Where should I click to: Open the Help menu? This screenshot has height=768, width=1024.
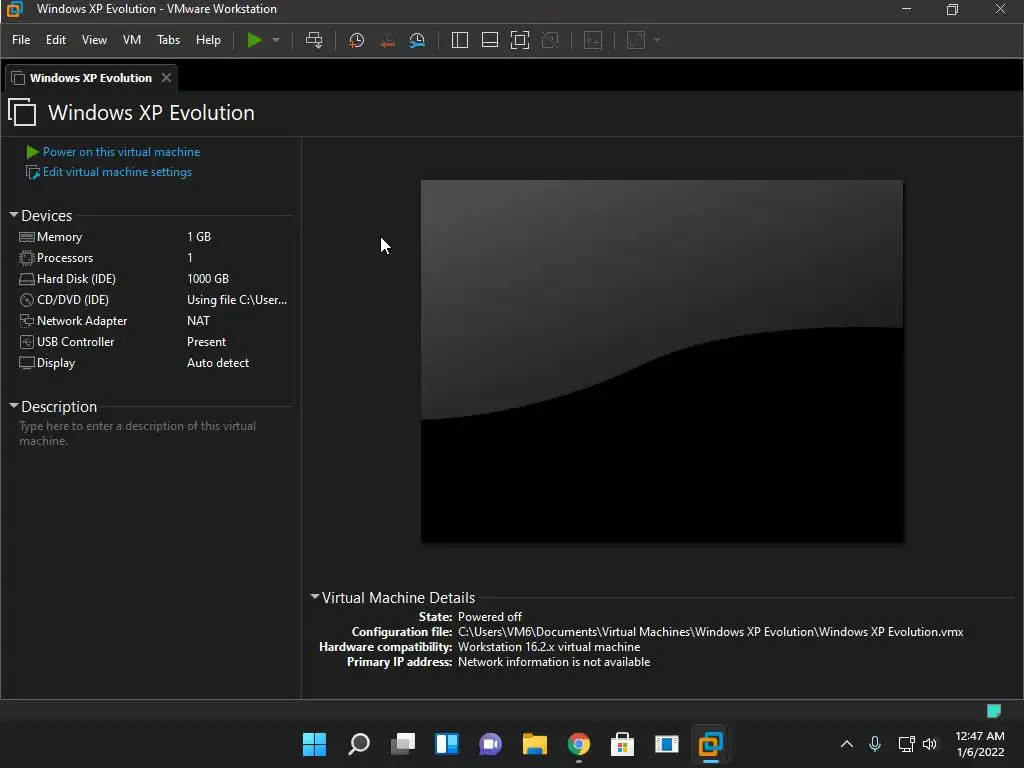tap(208, 40)
